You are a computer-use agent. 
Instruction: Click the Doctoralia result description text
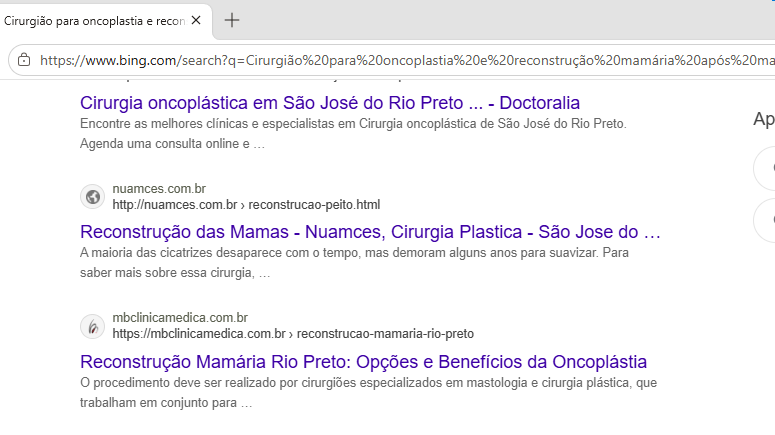click(x=353, y=133)
